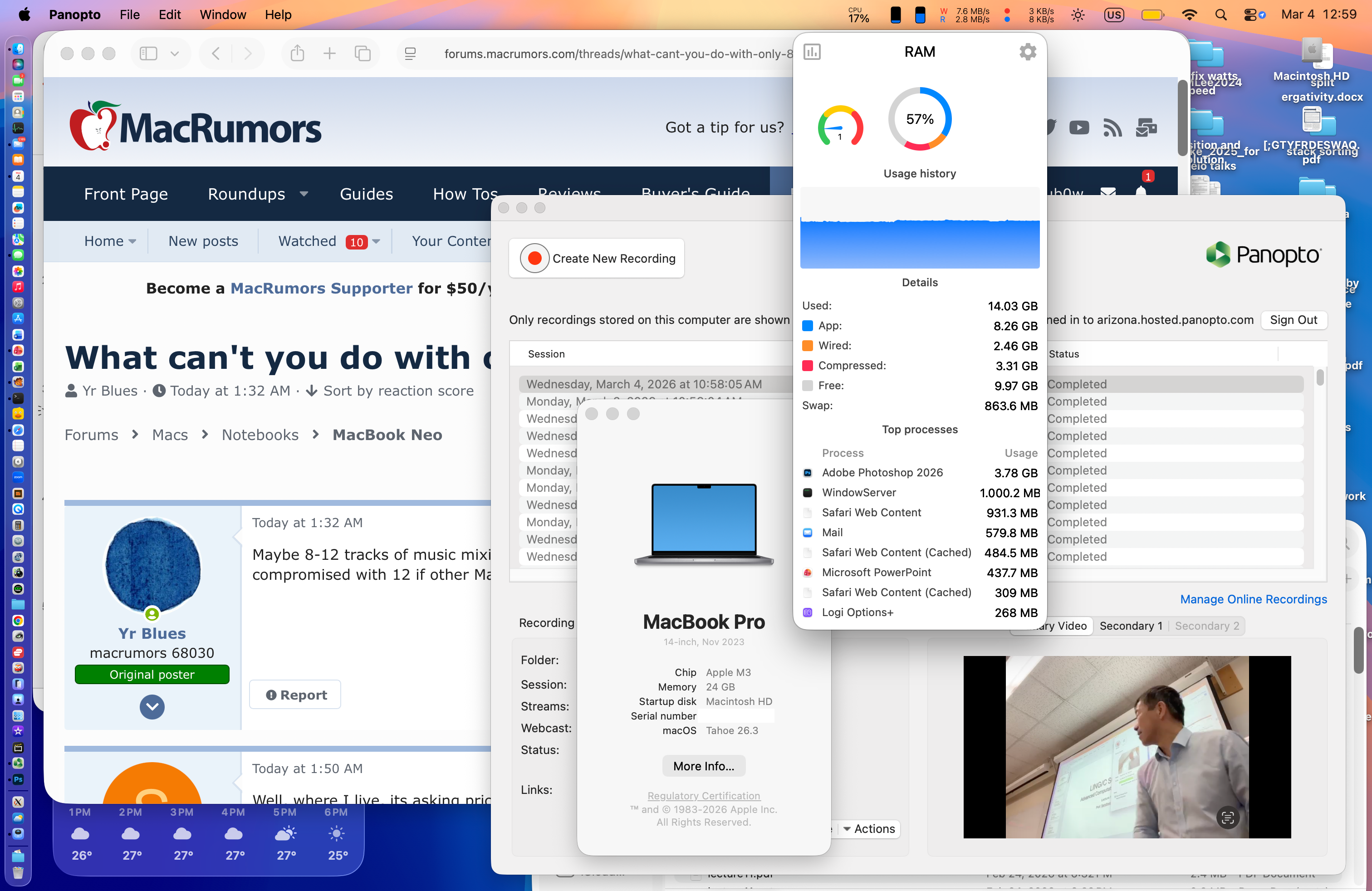Image resolution: width=1372 pixels, height=891 pixels.
Task: Open New posts in the forum
Action: pyautogui.click(x=204, y=241)
